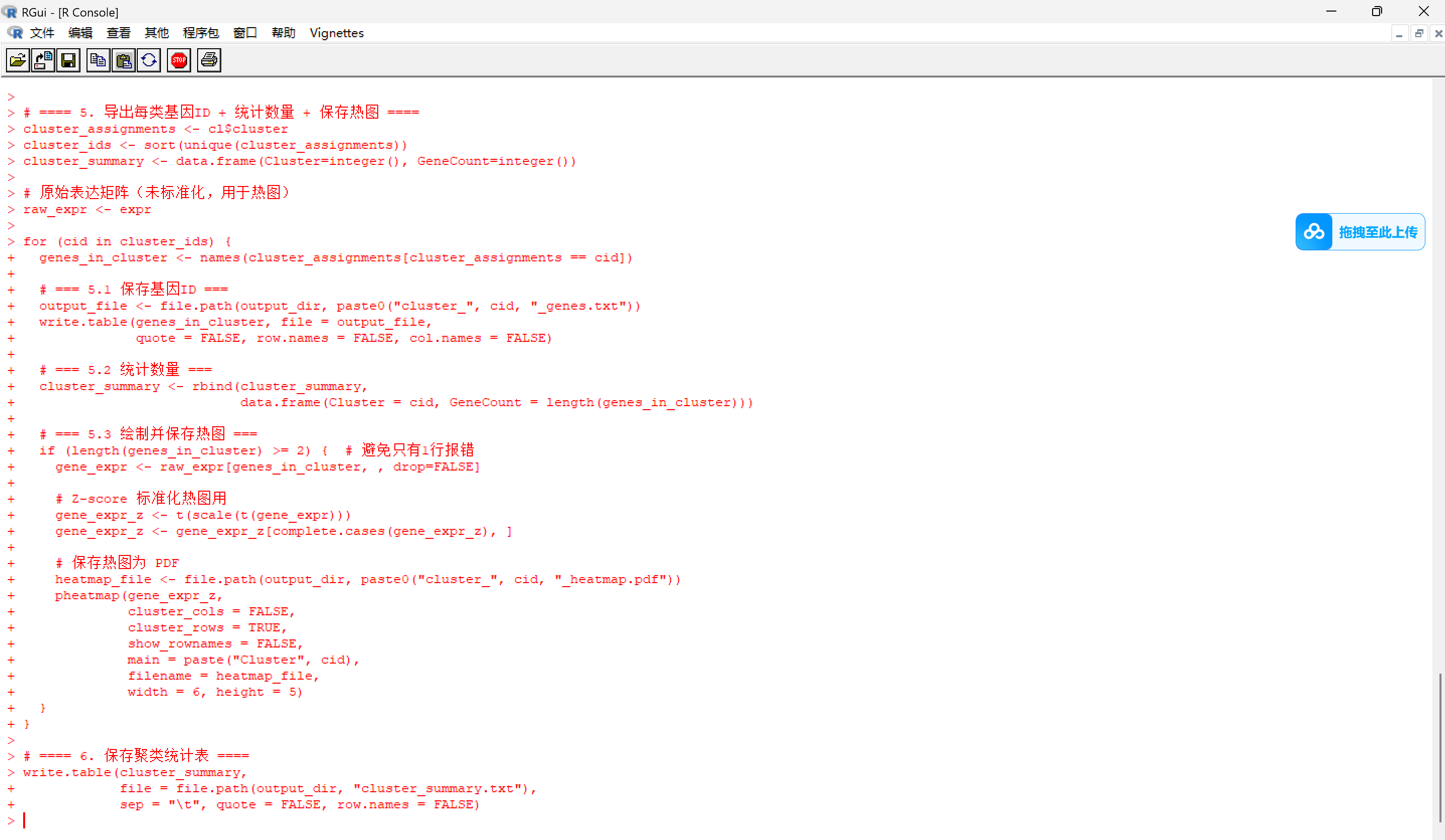Open the 程序包 menu

point(201,33)
